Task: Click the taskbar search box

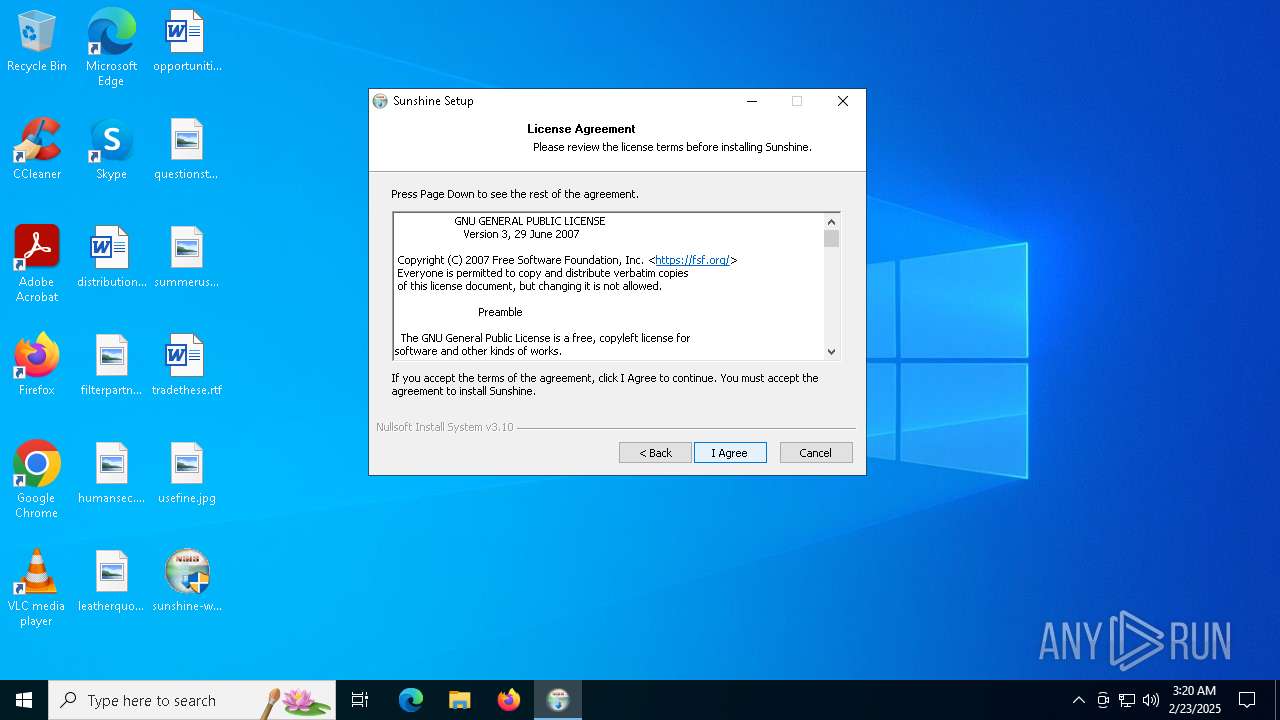Action: [192, 700]
